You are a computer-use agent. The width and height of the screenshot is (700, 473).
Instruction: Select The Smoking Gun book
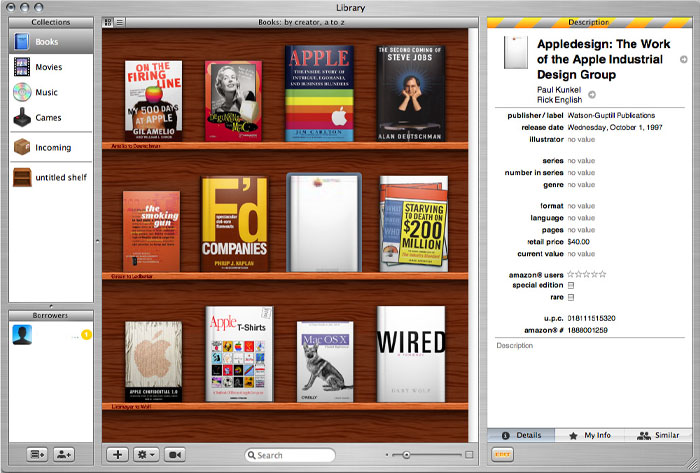pos(151,232)
